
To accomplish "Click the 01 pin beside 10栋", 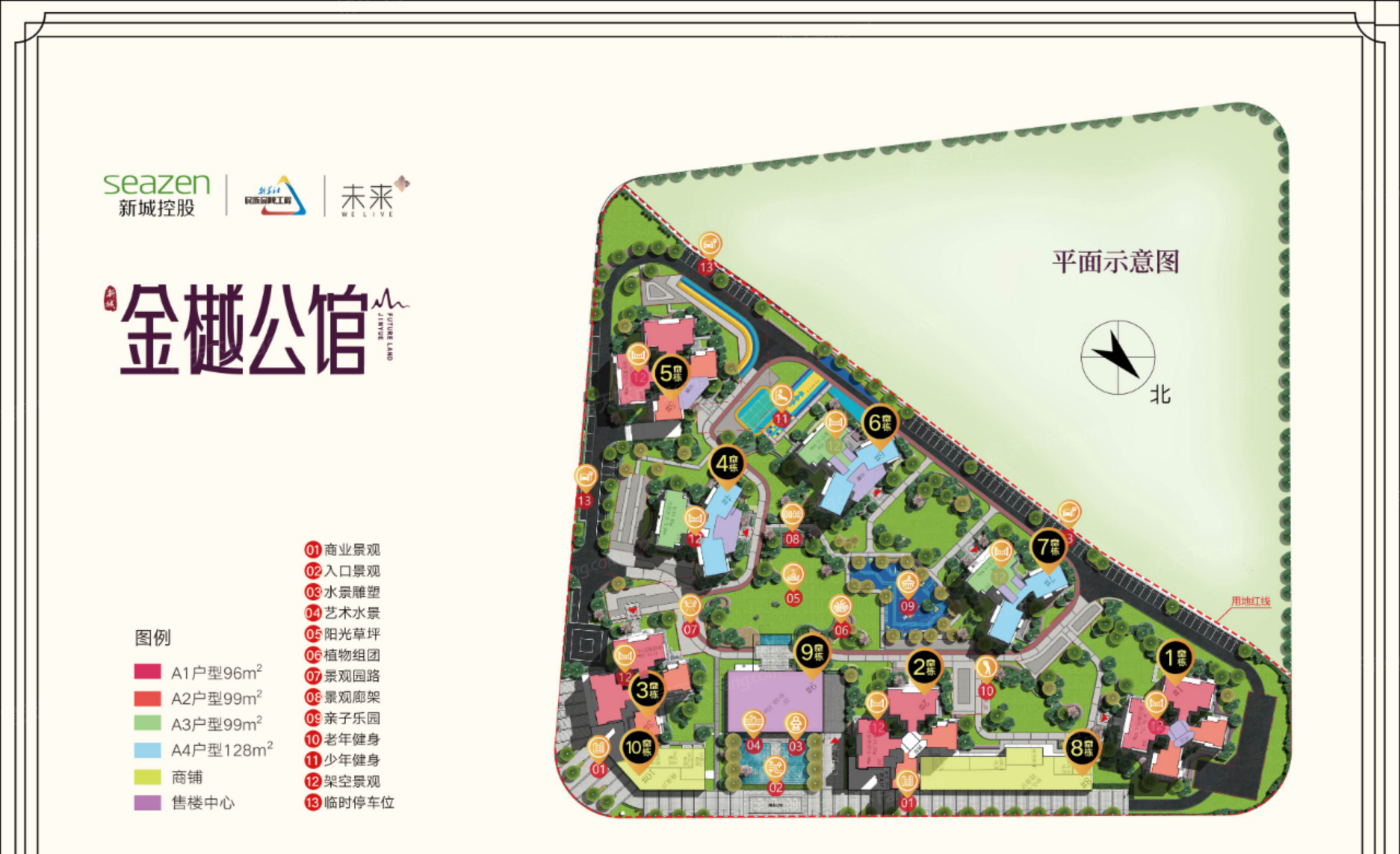I will pyautogui.click(x=599, y=757).
